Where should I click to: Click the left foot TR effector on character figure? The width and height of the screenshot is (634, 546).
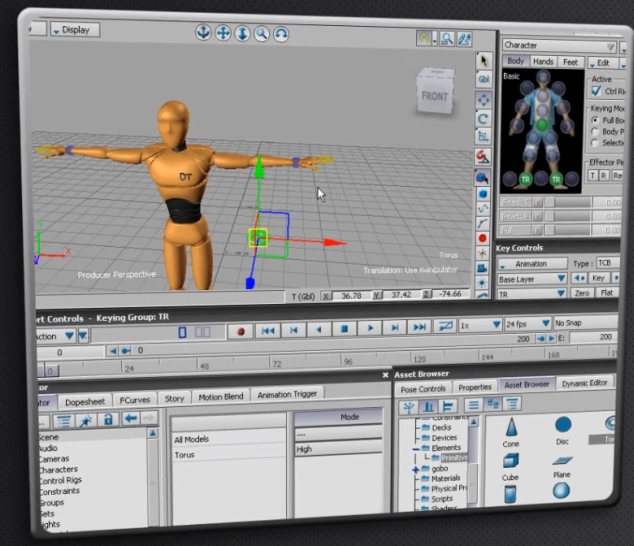525,179
